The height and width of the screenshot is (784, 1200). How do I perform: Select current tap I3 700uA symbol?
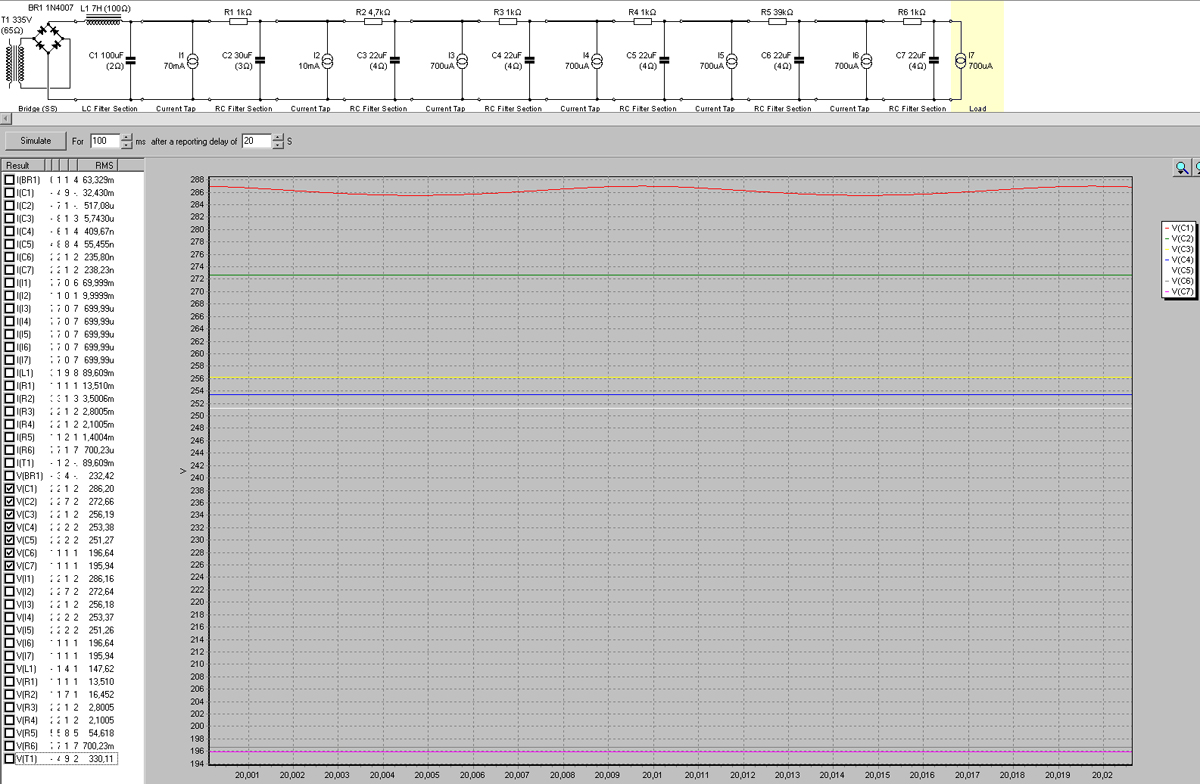tap(464, 60)
